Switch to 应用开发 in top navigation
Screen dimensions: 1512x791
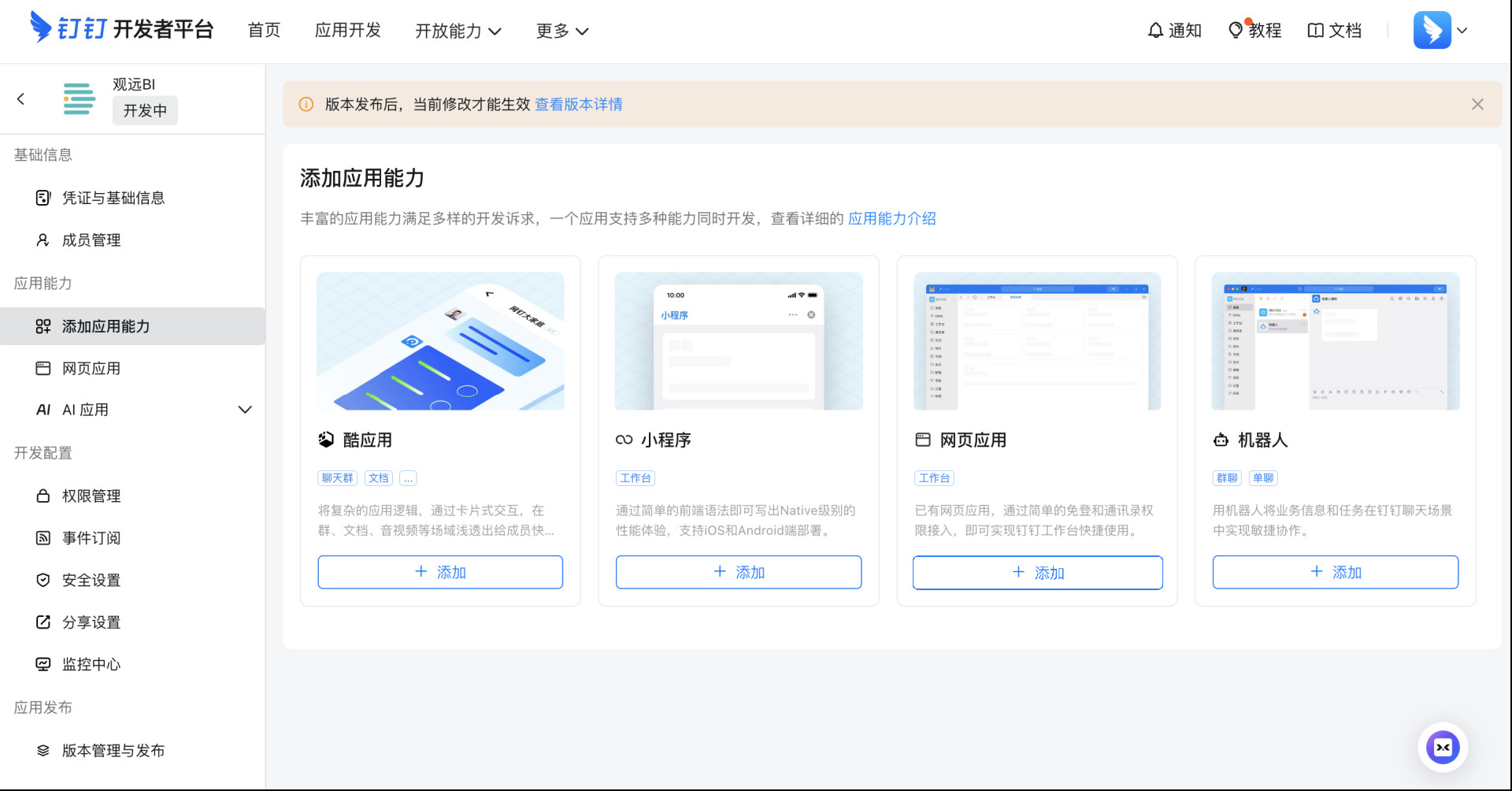[347, 31]
